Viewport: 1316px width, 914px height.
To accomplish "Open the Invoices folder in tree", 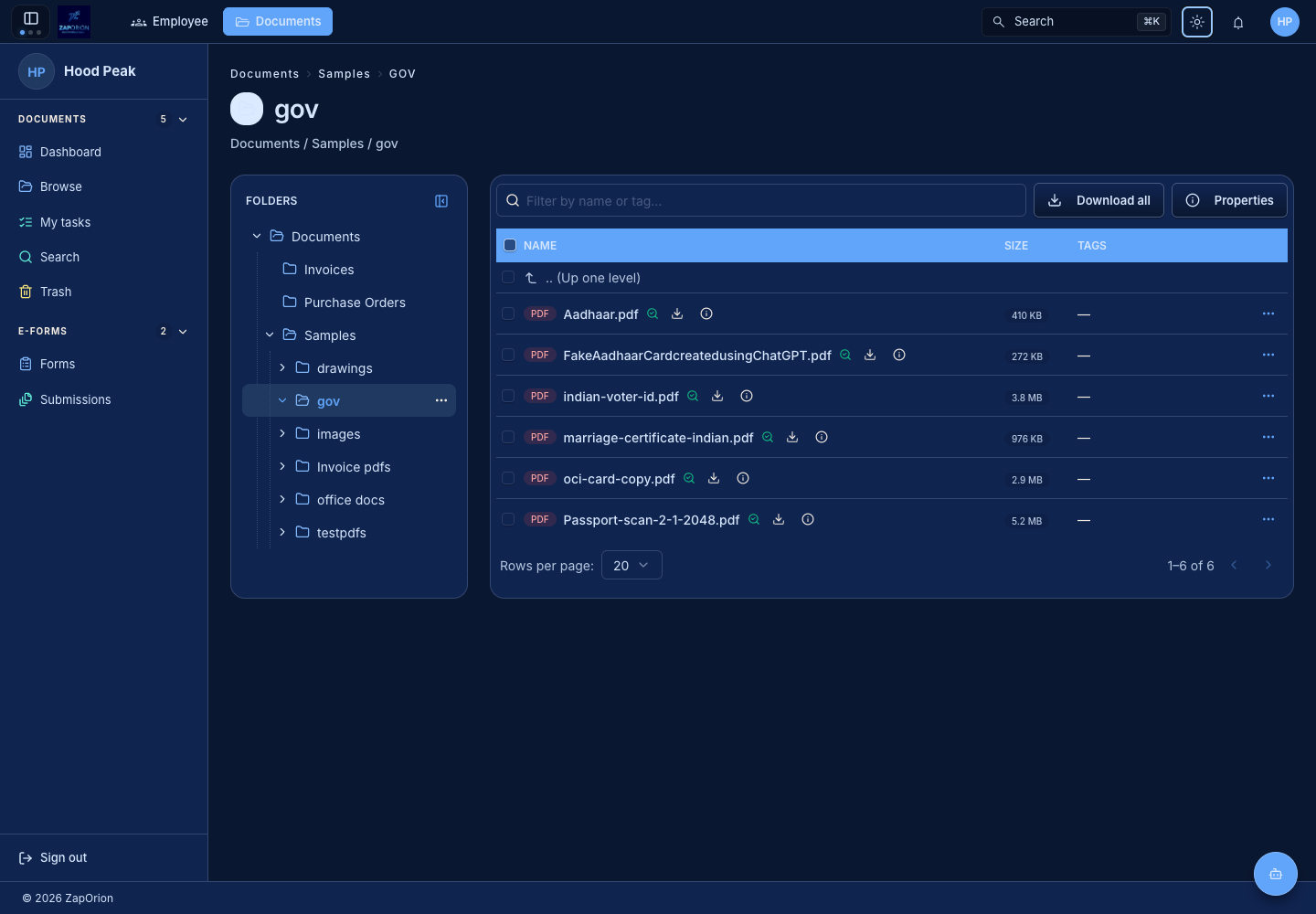I will pos(329,270).
